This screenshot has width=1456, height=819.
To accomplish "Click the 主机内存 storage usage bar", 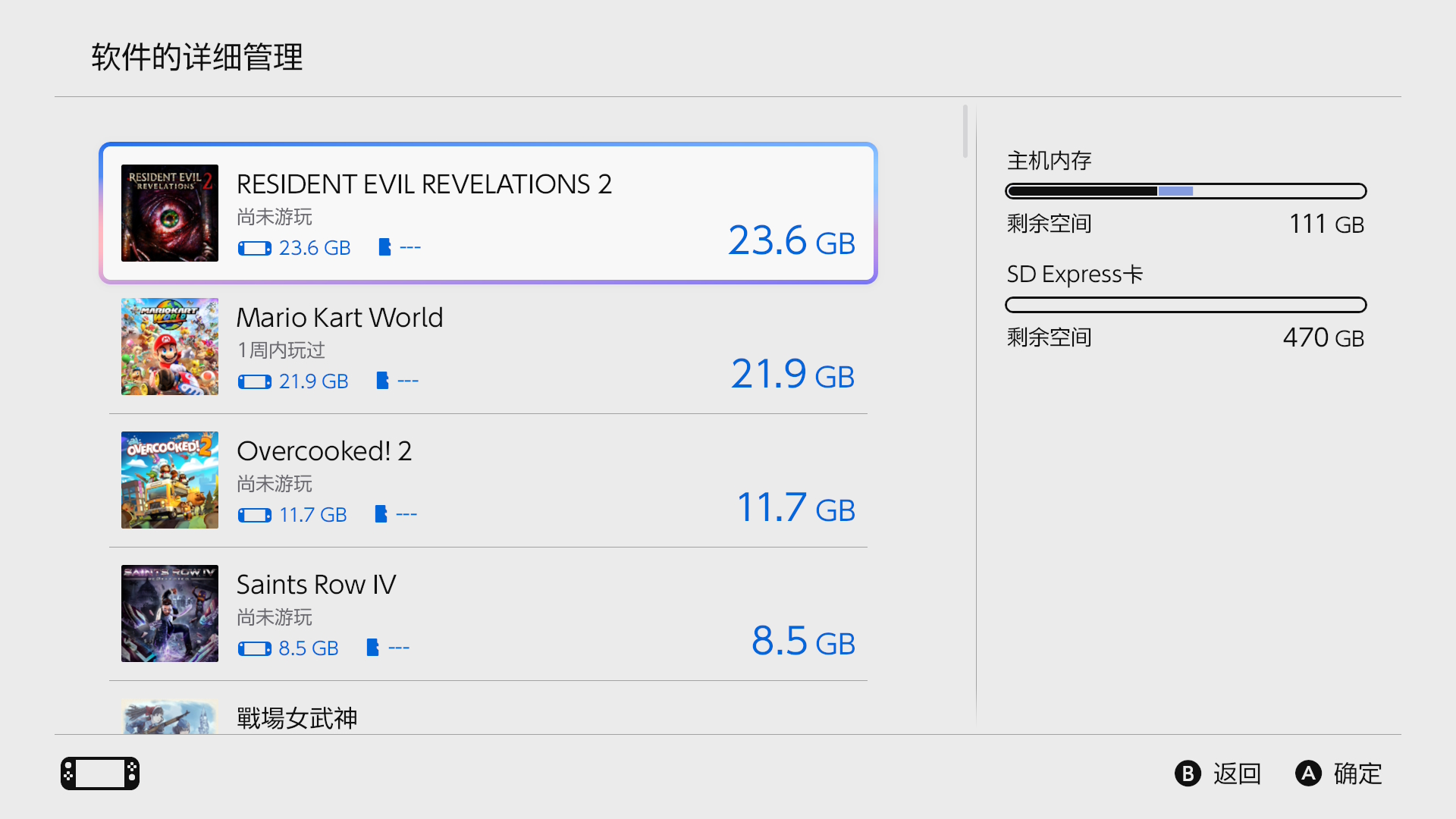I will [1185, 191].
